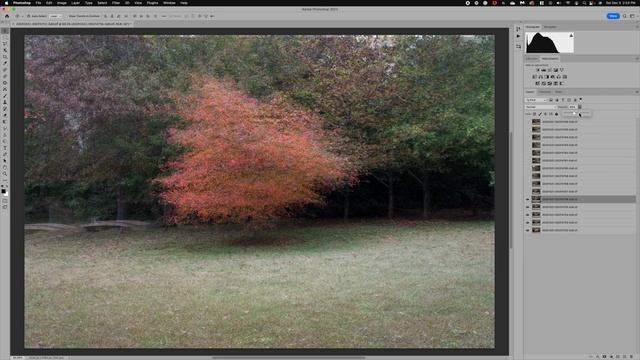Click the Fill slider popup handle
The height and width of the screenshot is (360, 640).
pos(575,113)
